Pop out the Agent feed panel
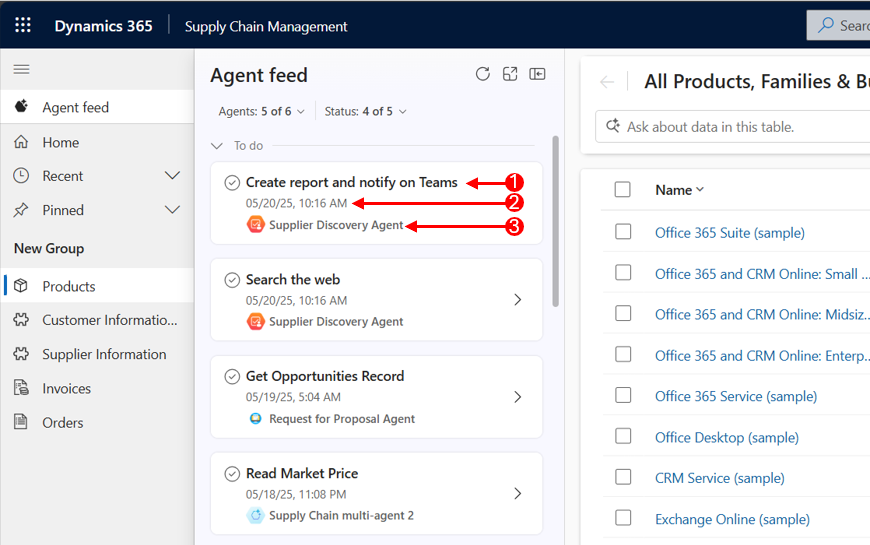This screenshot has width=870, height=545. [510, 74]
